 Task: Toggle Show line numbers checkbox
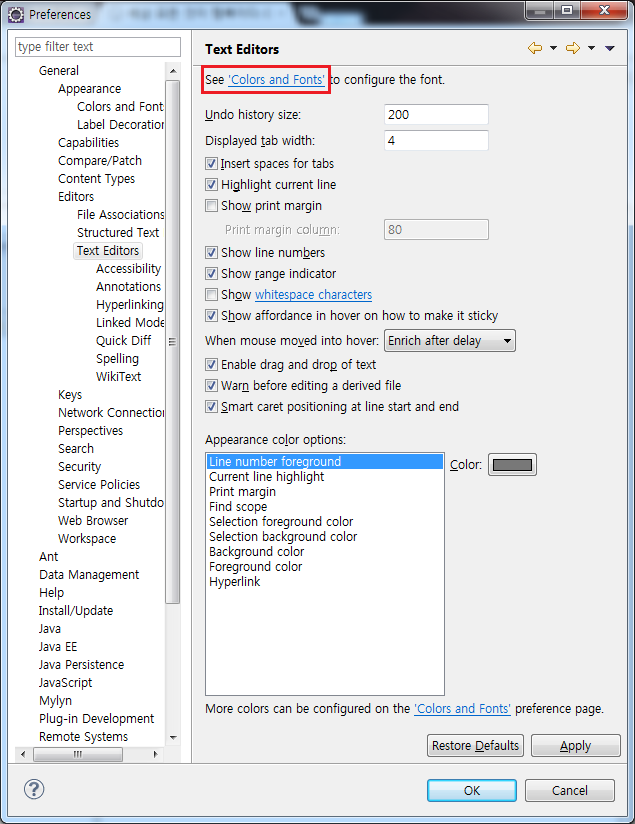(x=211, y=253)
